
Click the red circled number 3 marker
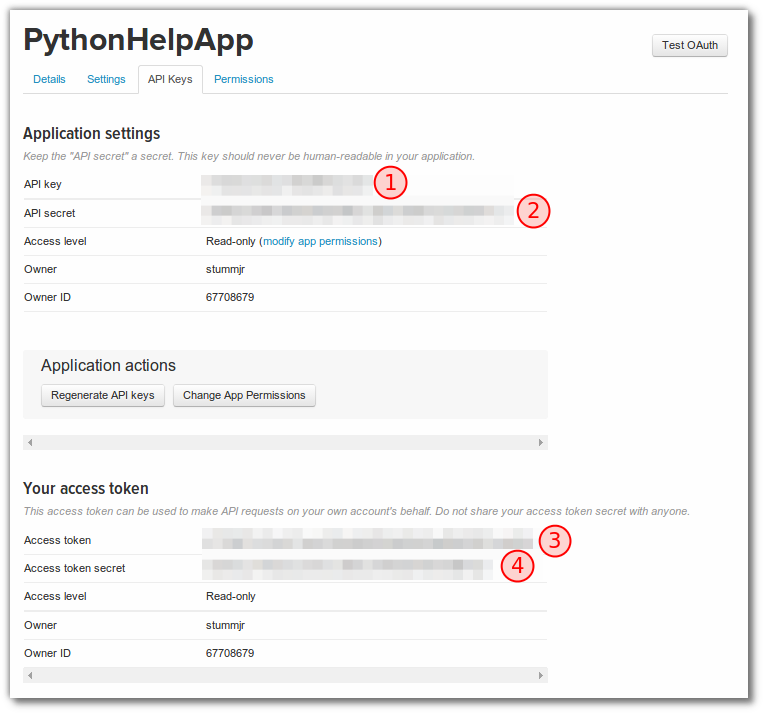pos(555,541)
